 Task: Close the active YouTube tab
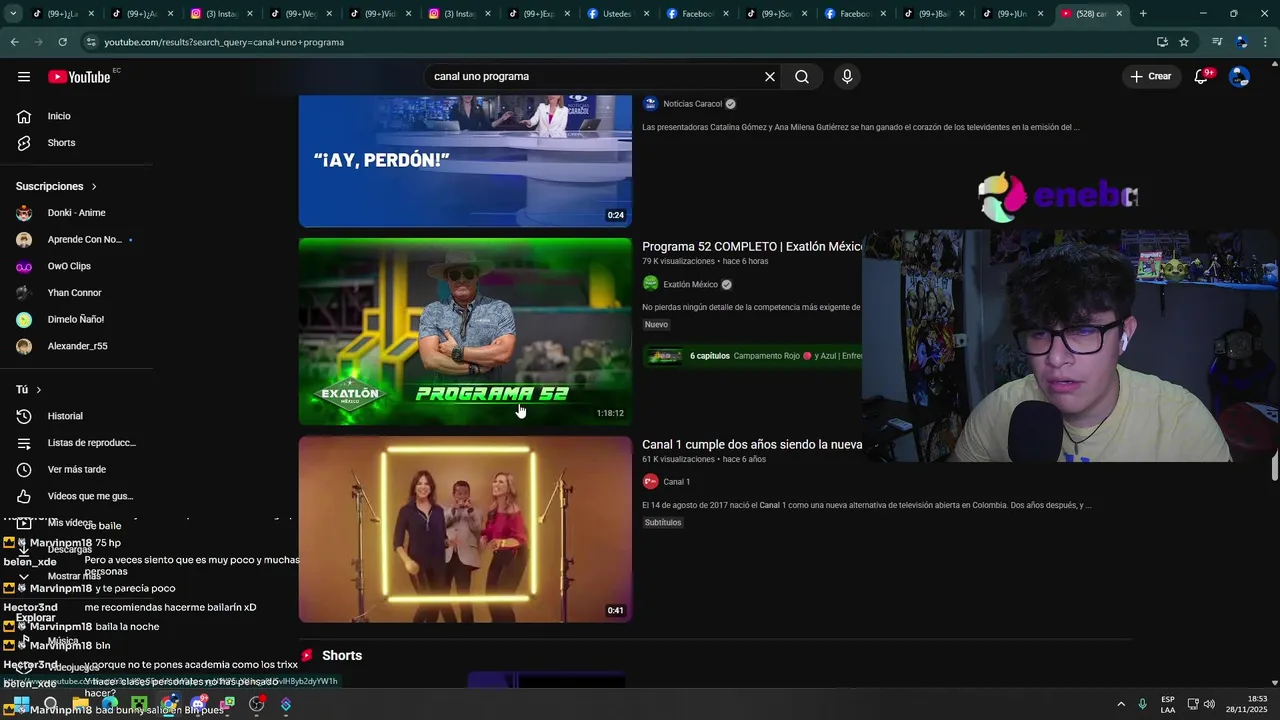tap(1119, 14)
